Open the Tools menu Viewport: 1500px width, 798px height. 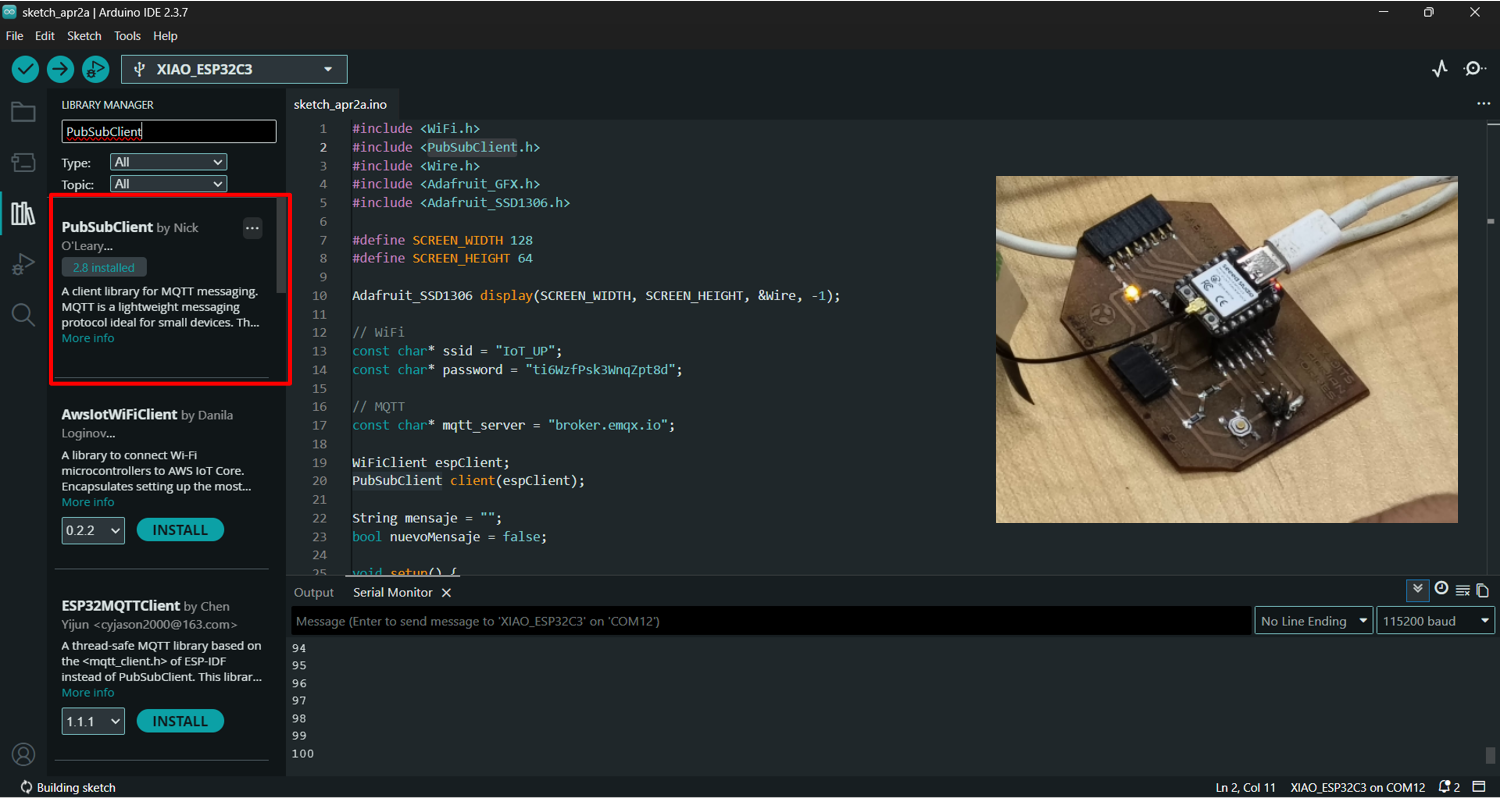point(127,36)
